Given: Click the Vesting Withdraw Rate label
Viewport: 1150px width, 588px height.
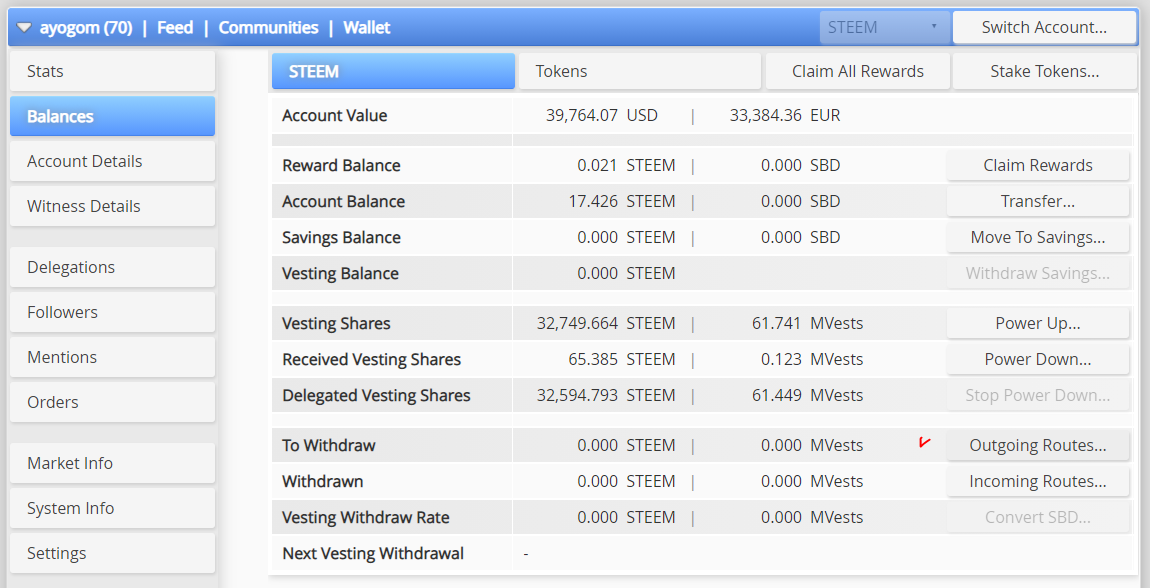Looking at the screenshot, I should pyautogui.click(x=365, y=517).
